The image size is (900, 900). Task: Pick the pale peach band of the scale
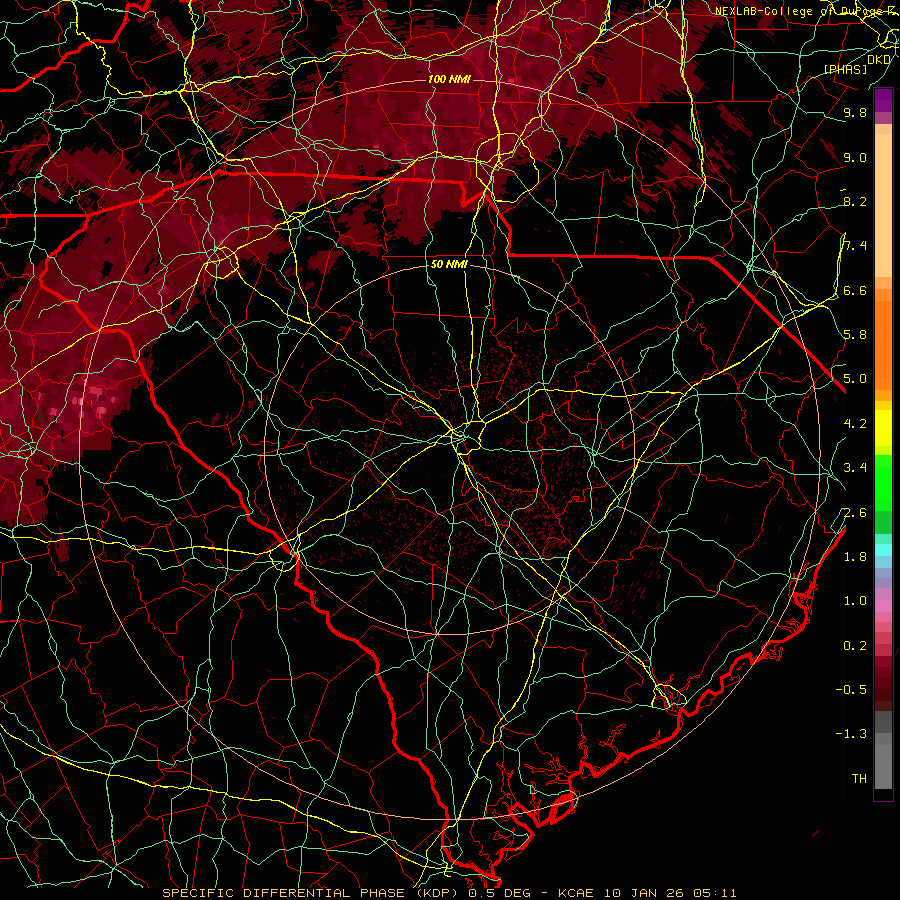[883, 205]
